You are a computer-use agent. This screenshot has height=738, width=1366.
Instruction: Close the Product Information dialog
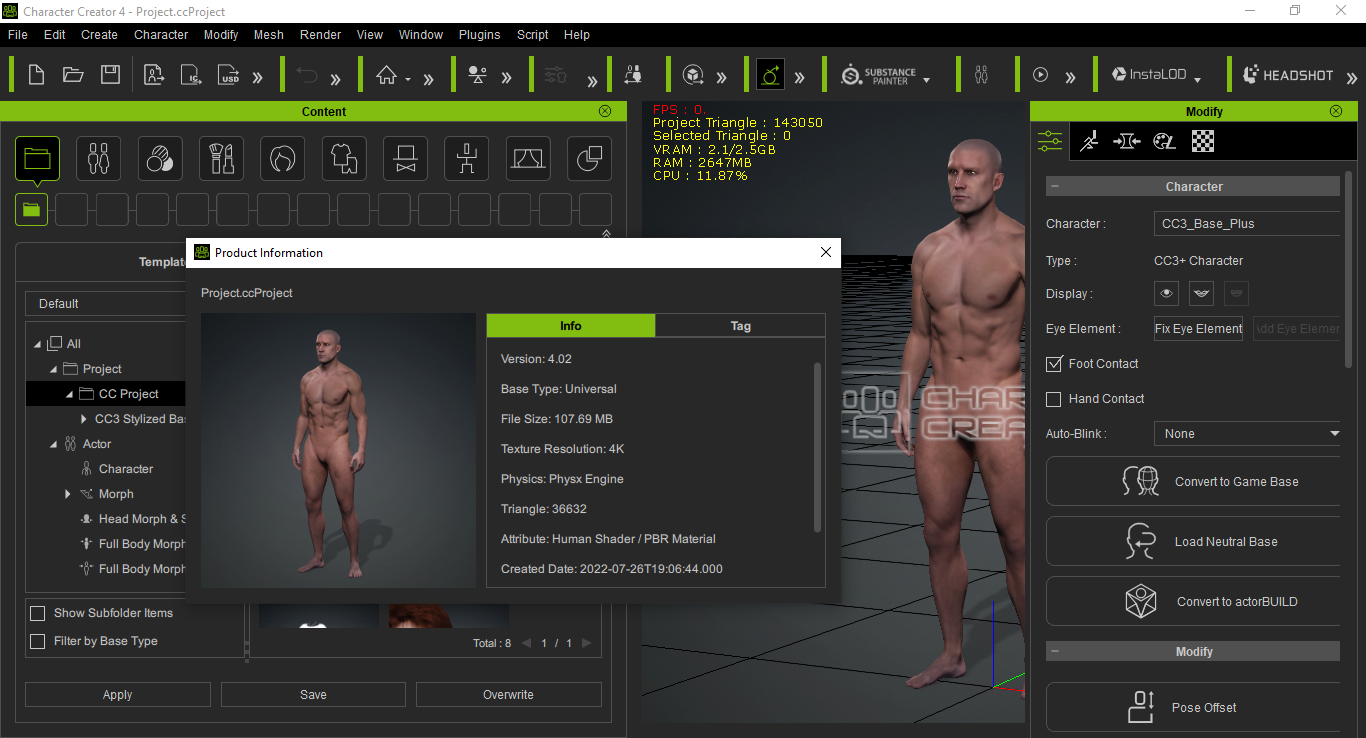(x=825, y=252)
